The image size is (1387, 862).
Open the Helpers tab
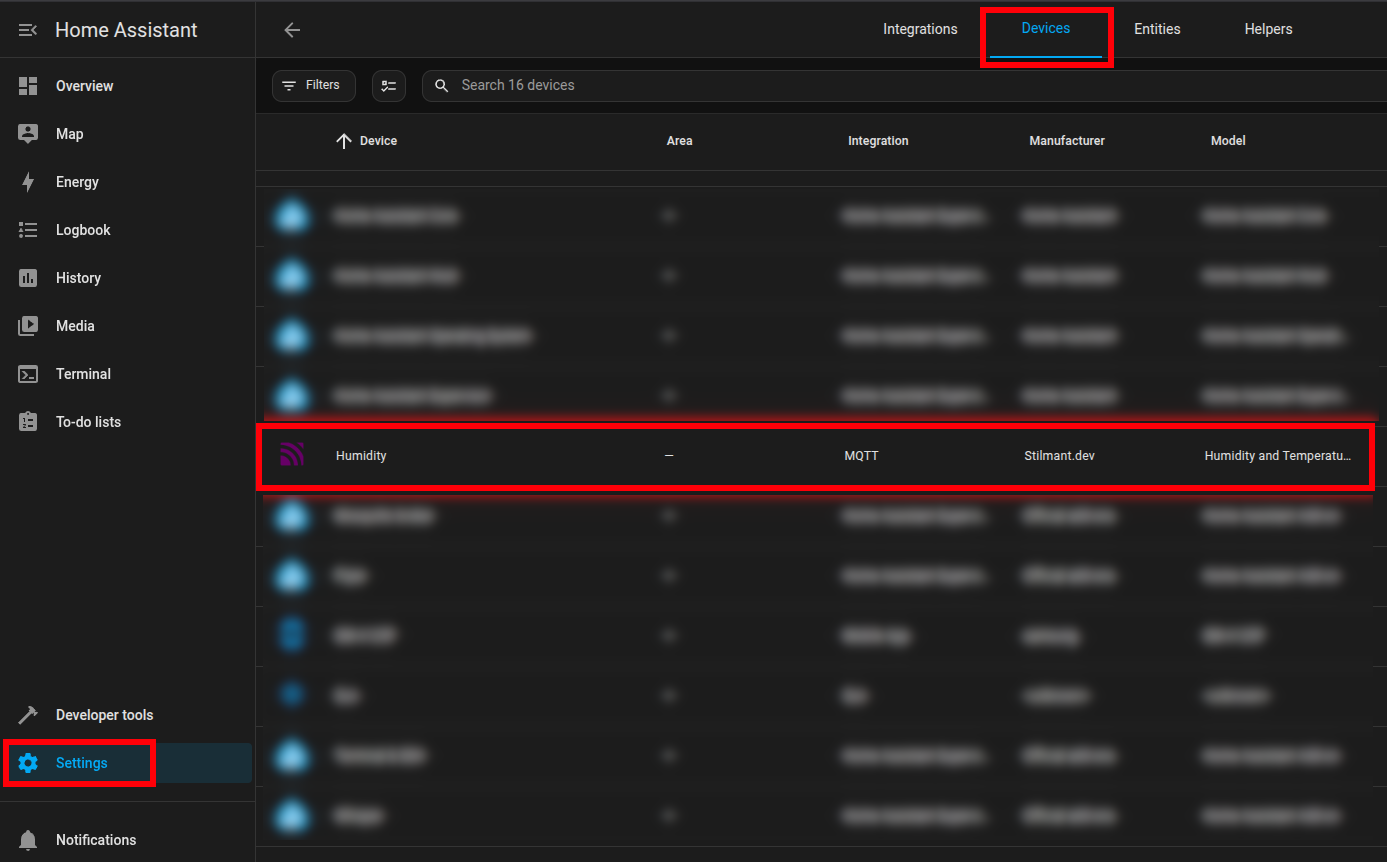(1268, 29)
